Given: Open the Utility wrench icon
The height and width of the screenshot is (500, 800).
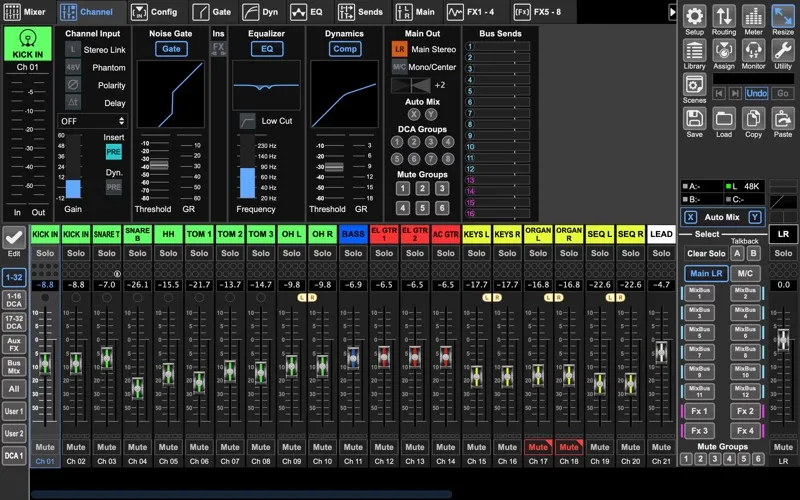Looking at the screenshot, I should 783,50.
